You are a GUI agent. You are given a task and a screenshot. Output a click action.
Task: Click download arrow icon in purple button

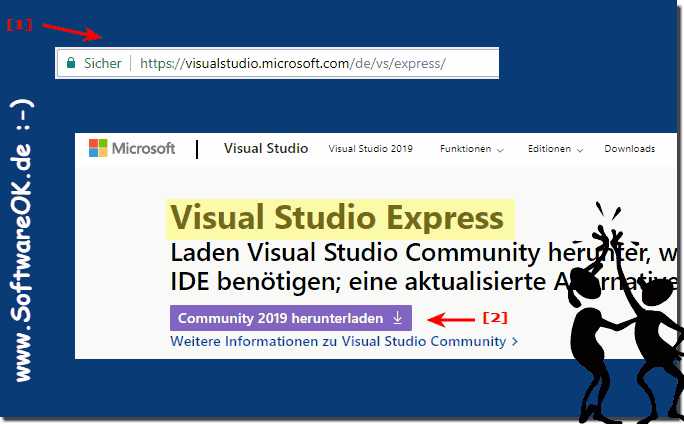pos(397,318)
